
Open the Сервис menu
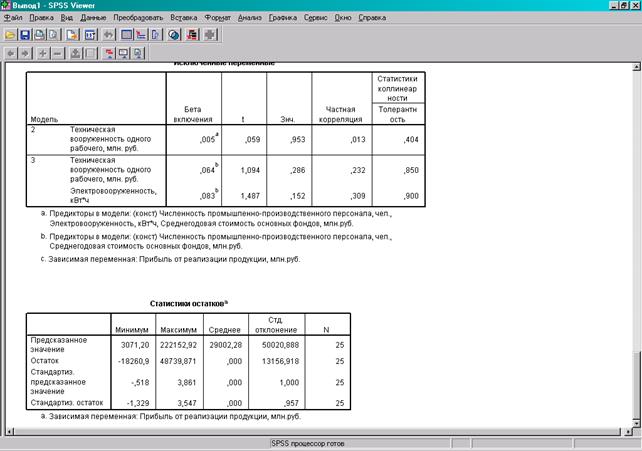coord(315,18)
